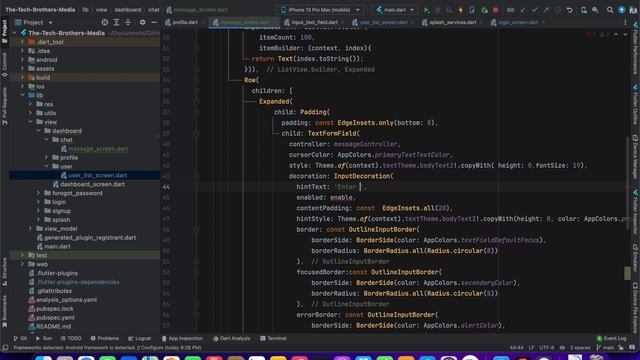Open the iPhone 13 Pro Max device dropdown
640x360 pixels.
point(320,10)
